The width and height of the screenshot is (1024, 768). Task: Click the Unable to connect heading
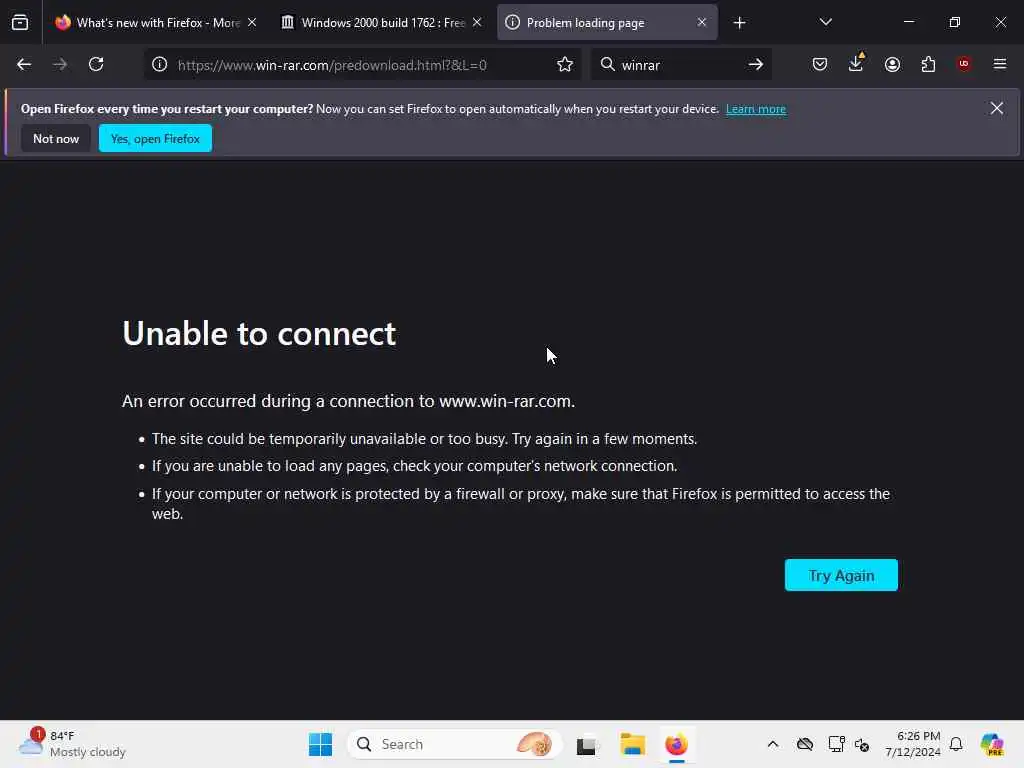pyautogui.click(x=259, y=334)
